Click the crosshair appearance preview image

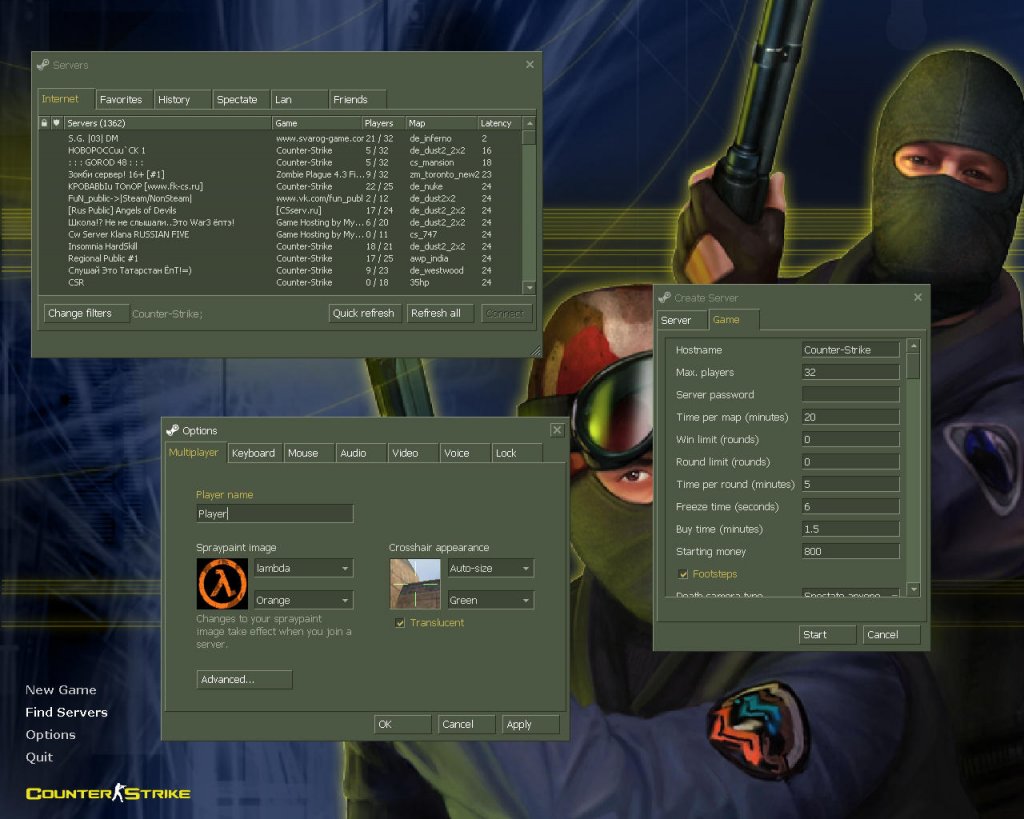pos(415,583)
